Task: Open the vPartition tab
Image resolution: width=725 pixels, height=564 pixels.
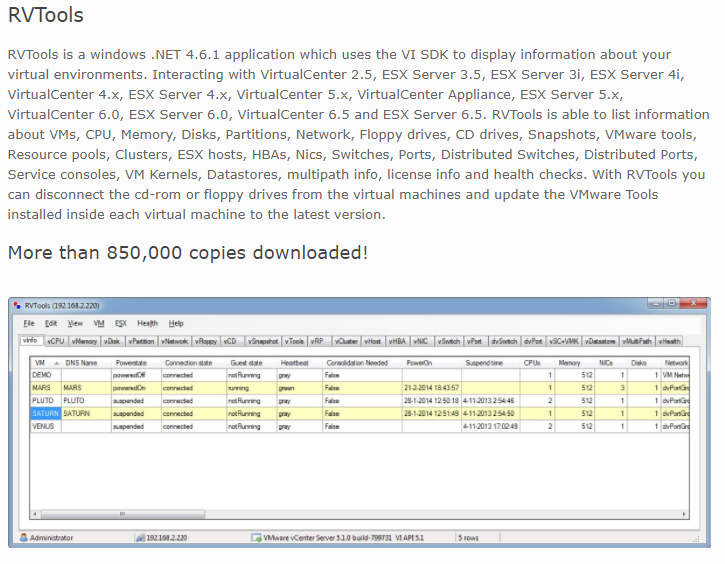Action: (141, 341)
